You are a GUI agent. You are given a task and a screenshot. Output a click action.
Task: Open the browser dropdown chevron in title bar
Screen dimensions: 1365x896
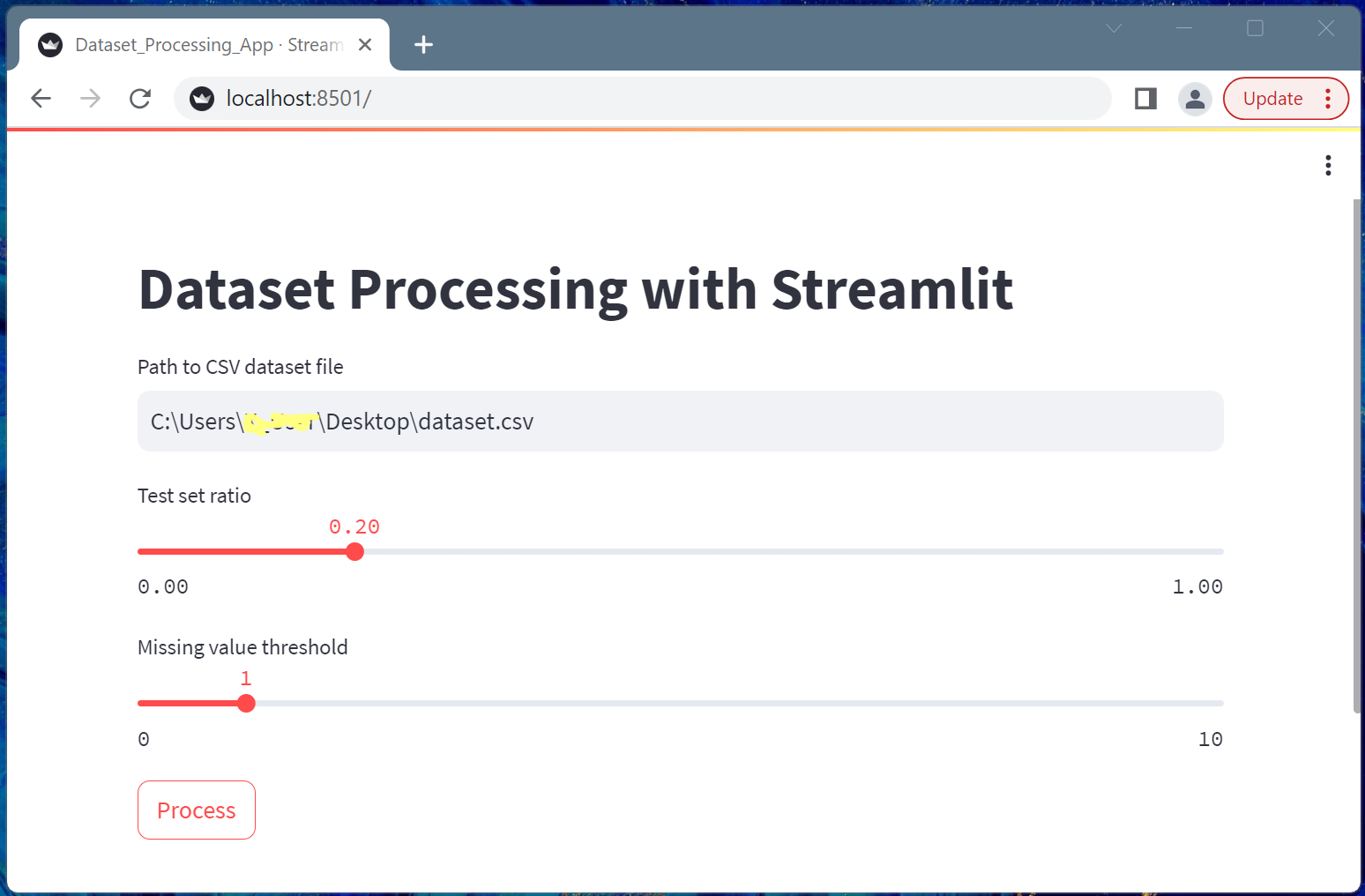pos(1113,28)
